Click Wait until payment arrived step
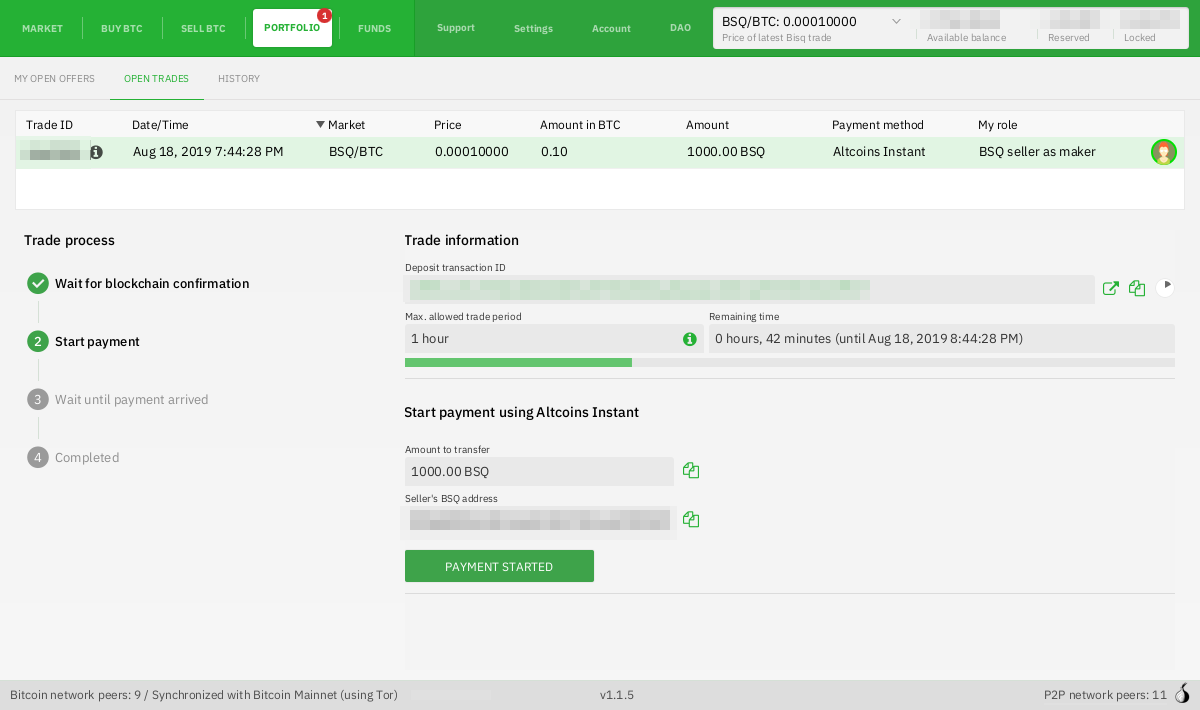Image resolution: width=1200 pixels, height=710 pixels. (x=118, y=399)
